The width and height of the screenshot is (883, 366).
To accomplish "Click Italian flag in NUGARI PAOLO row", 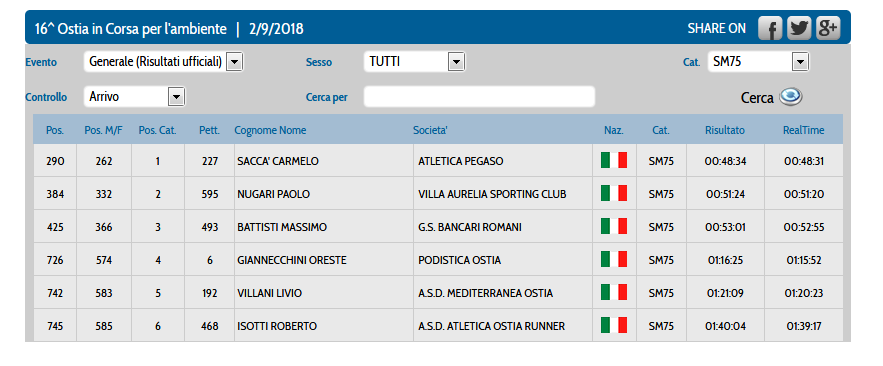I will click(x=614, y=194).
